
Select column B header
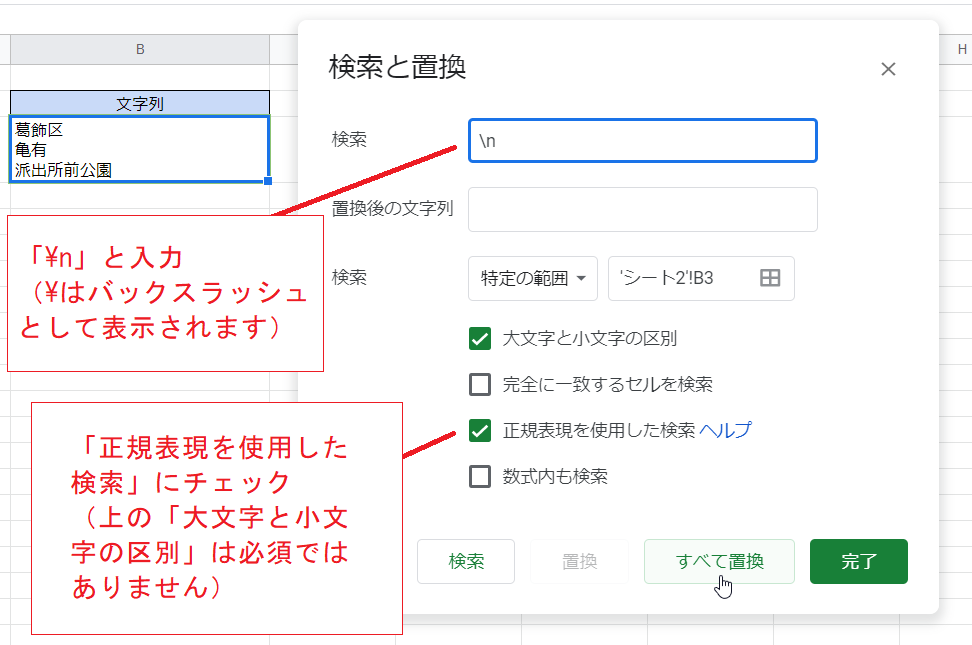tap(140, 49)
